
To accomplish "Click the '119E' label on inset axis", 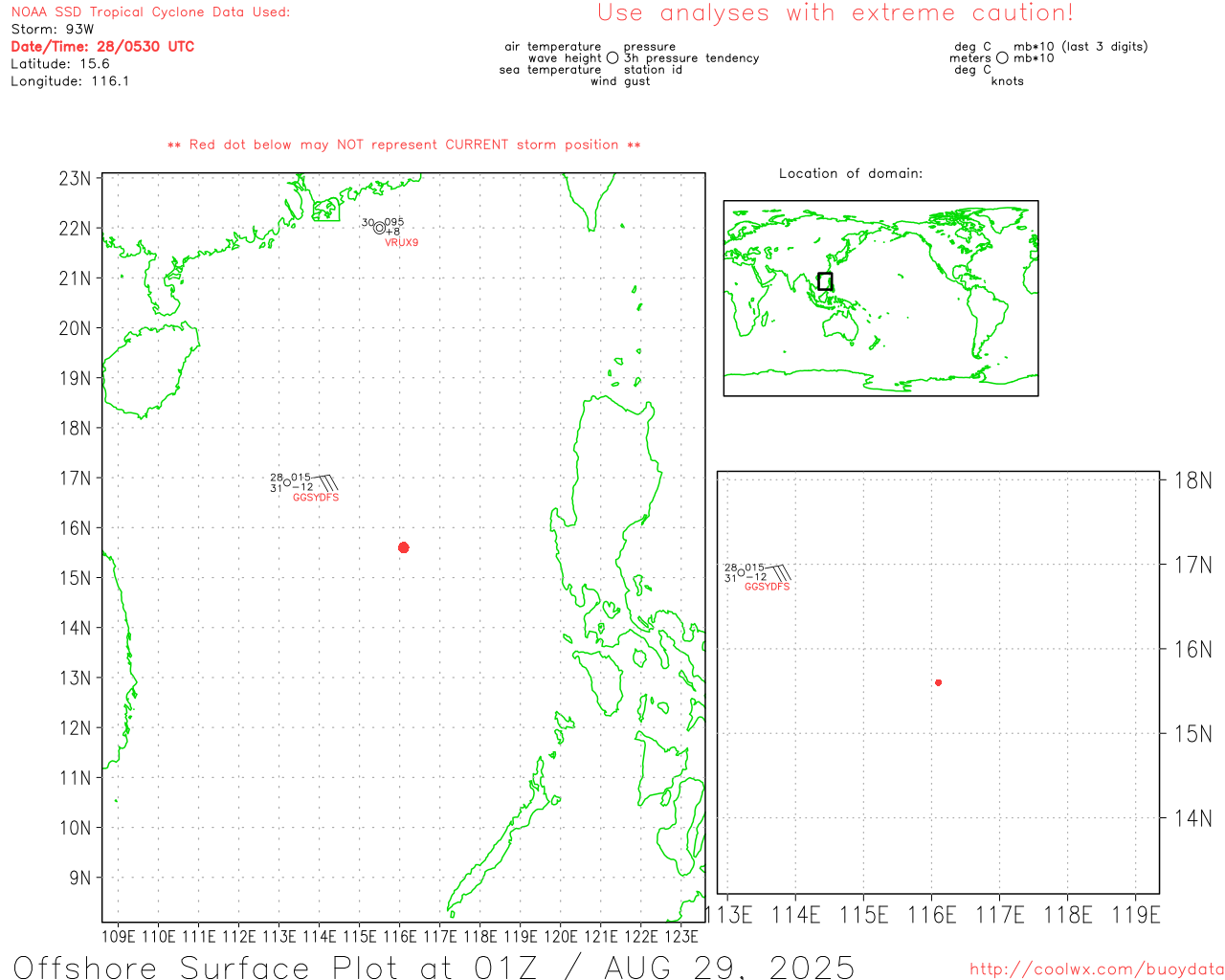I will (1136, 915).
